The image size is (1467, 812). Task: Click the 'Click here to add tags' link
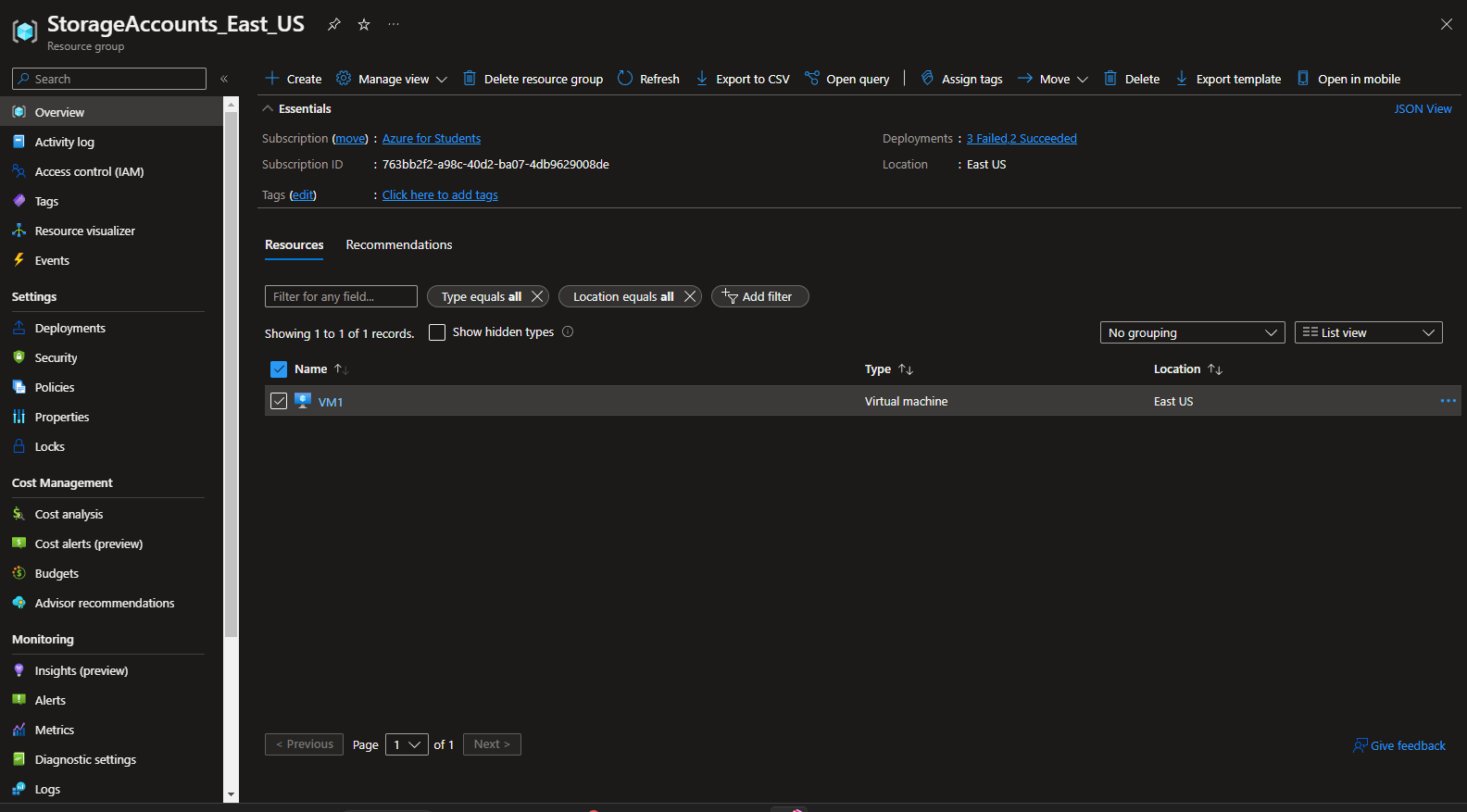(440, 194)
